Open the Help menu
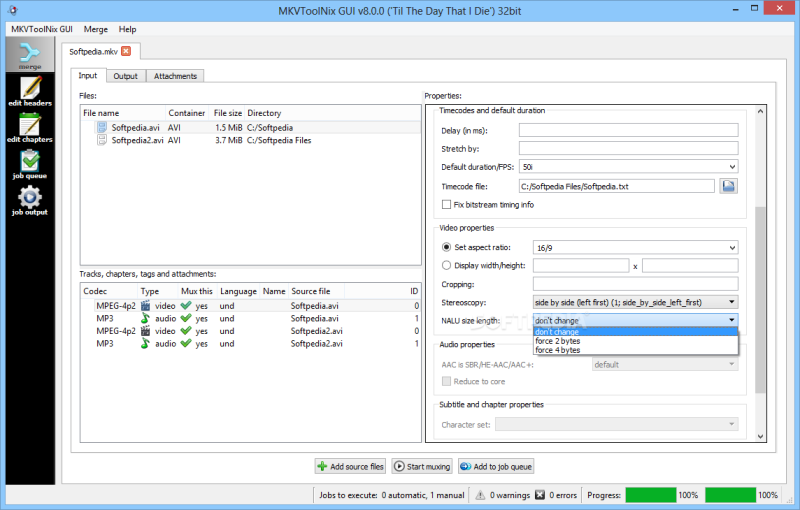This screenshot has width=800, height=510. pos(128,29)
